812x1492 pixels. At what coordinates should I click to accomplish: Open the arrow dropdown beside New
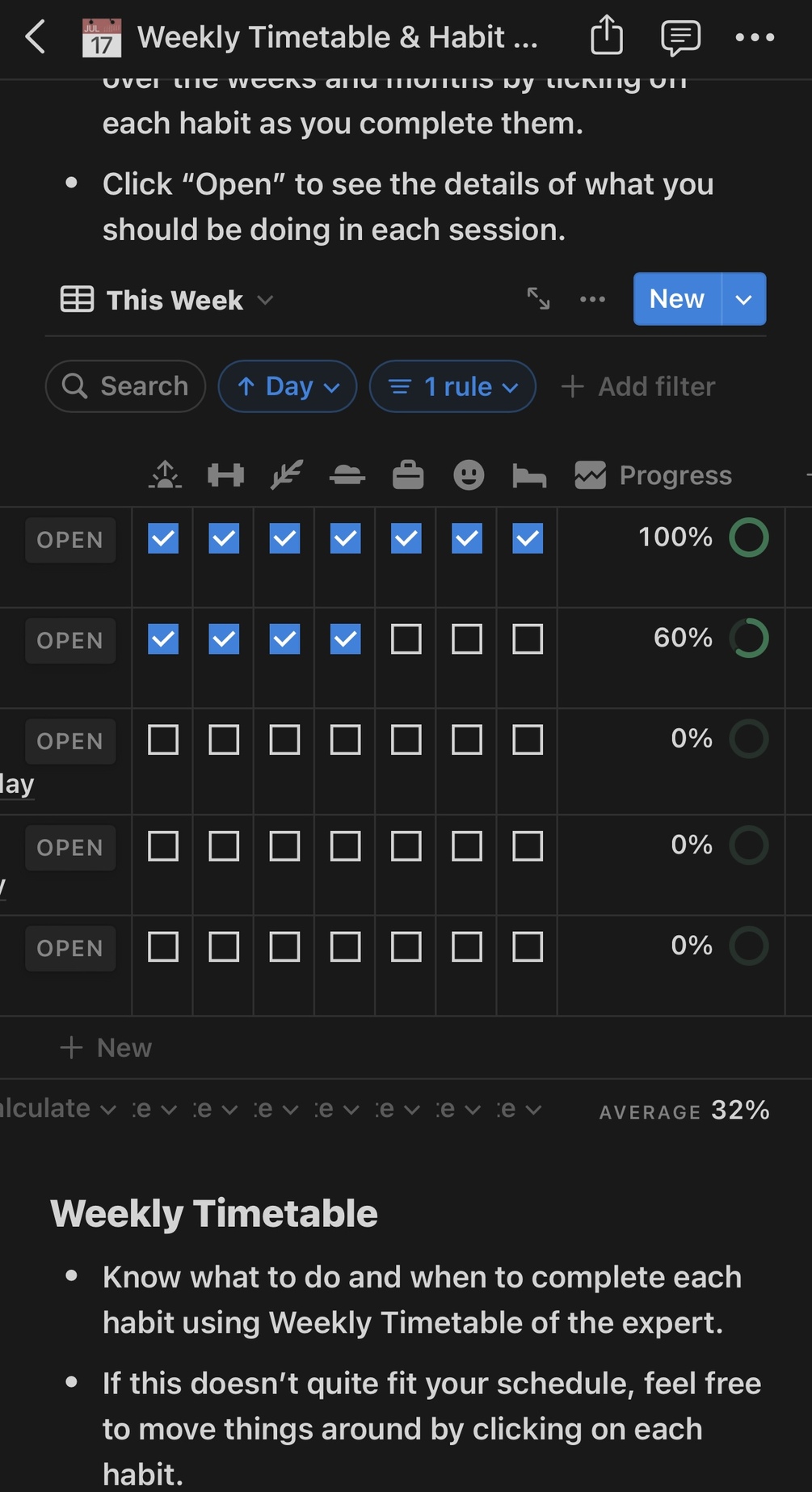click(x=744, y=299)
